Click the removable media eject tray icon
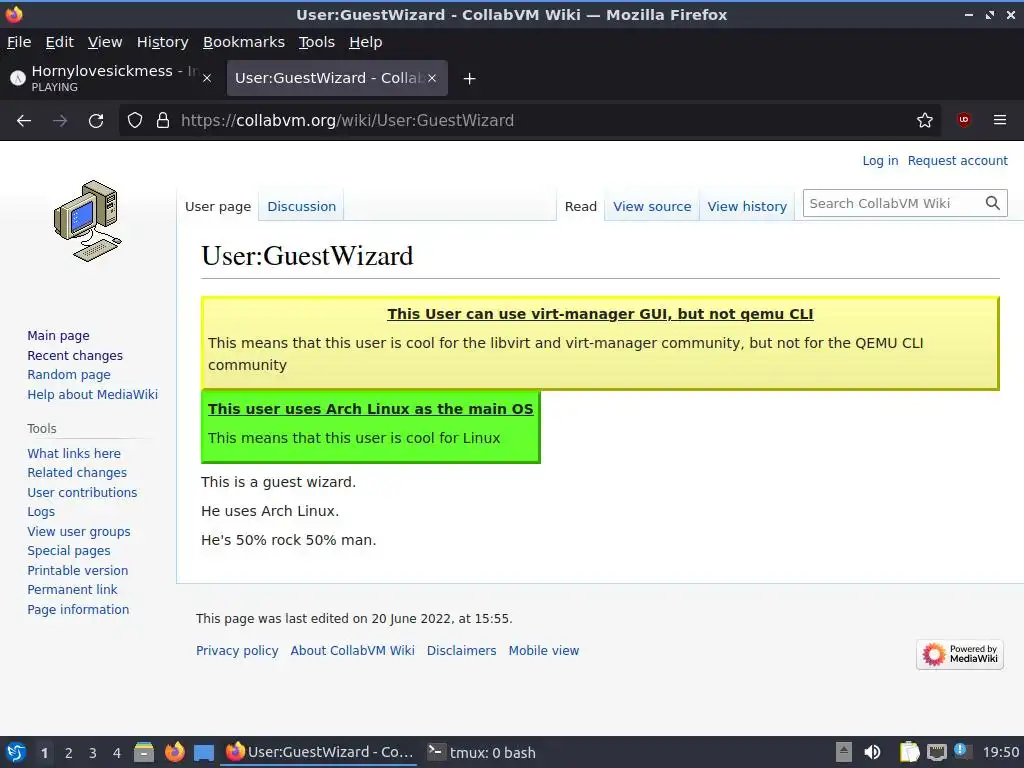This screenshot has height=768, width=1024. coord(844,752)
